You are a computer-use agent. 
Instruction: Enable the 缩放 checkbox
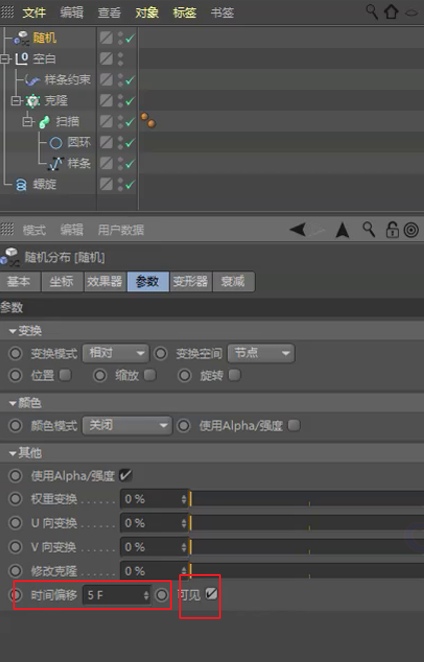point(150,375)
